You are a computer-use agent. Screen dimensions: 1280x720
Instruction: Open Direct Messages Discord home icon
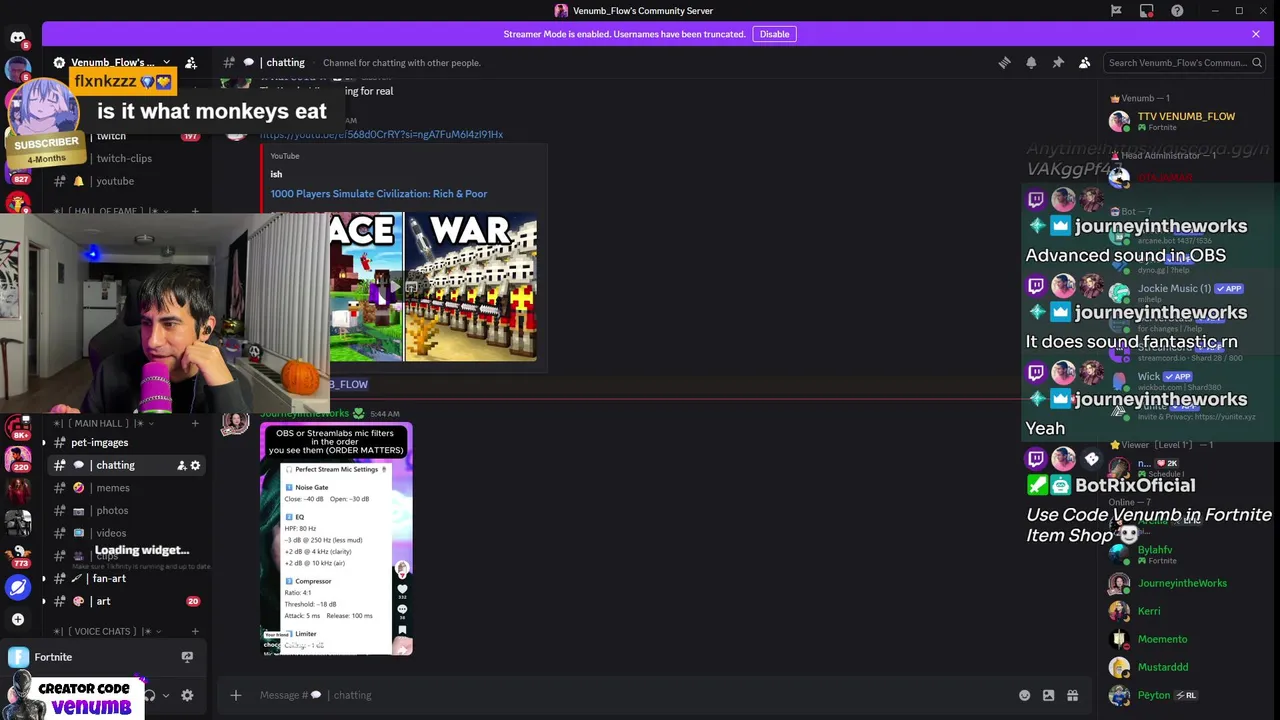[18, 38]
